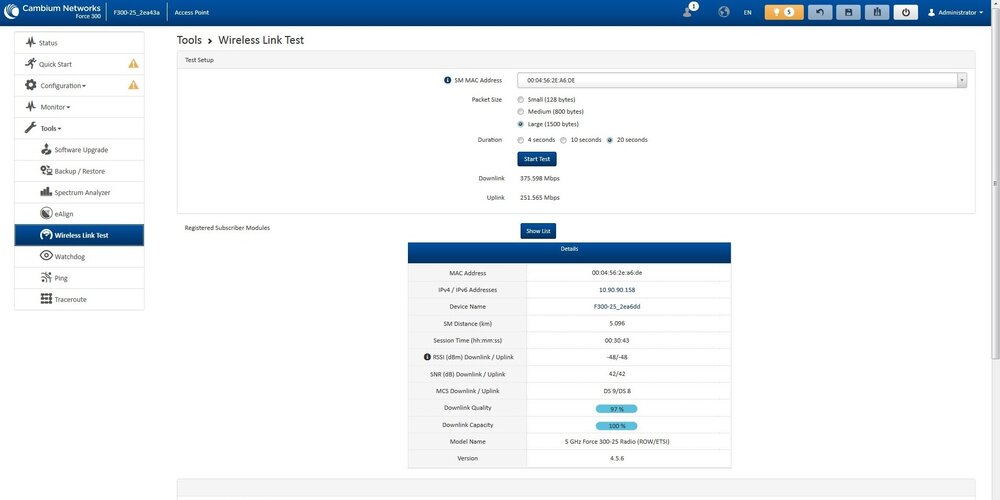The width and height of the screenshot is (1000, 500).
Task: Click the save configuration floppy icon
Action: (x=849, y=12)
